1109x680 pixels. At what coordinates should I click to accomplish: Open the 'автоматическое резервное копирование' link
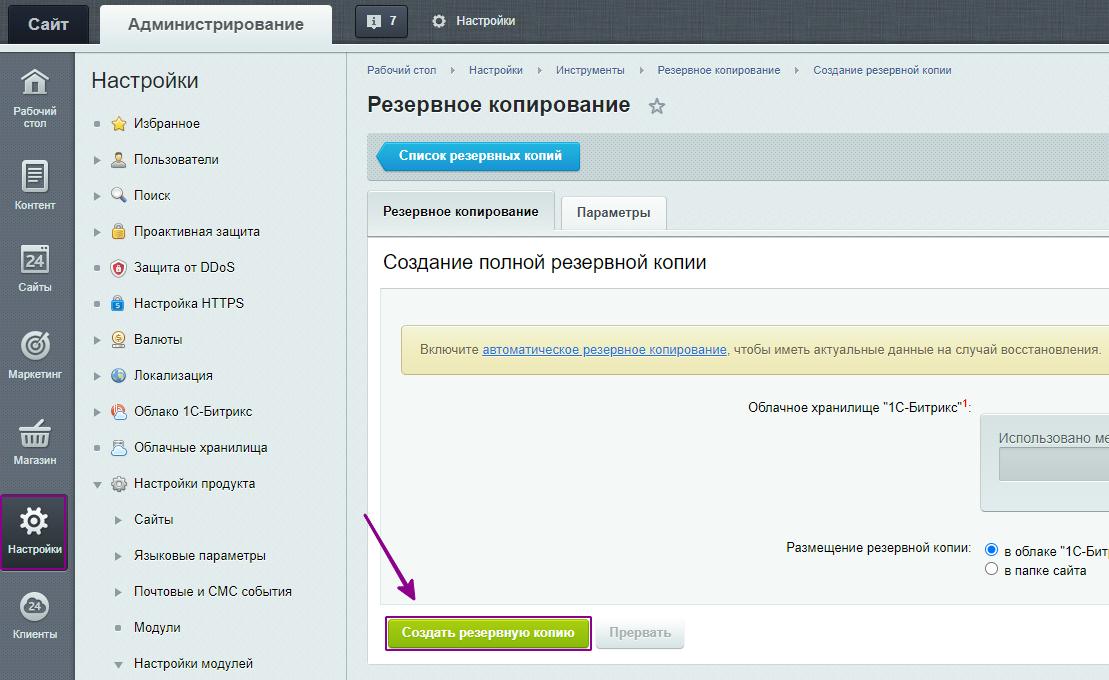(x=604, y=349)
